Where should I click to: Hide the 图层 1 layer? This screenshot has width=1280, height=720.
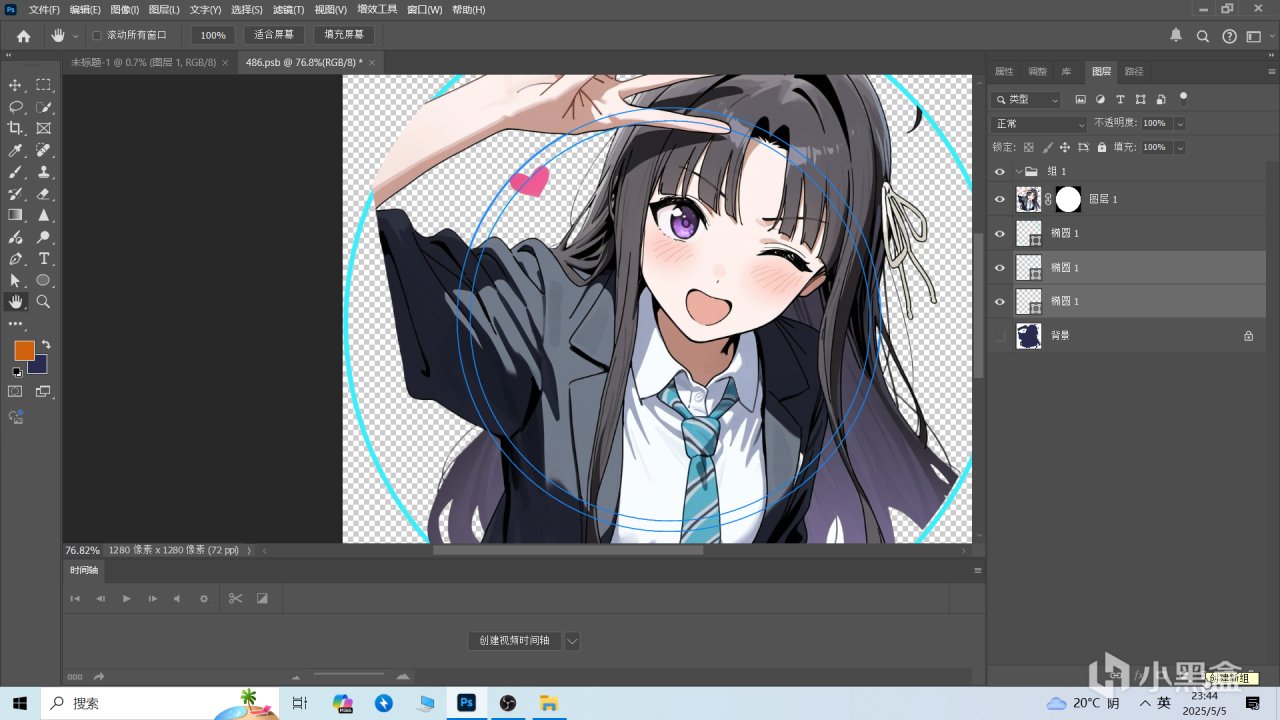pyautogui.click(x=999, y=199)
